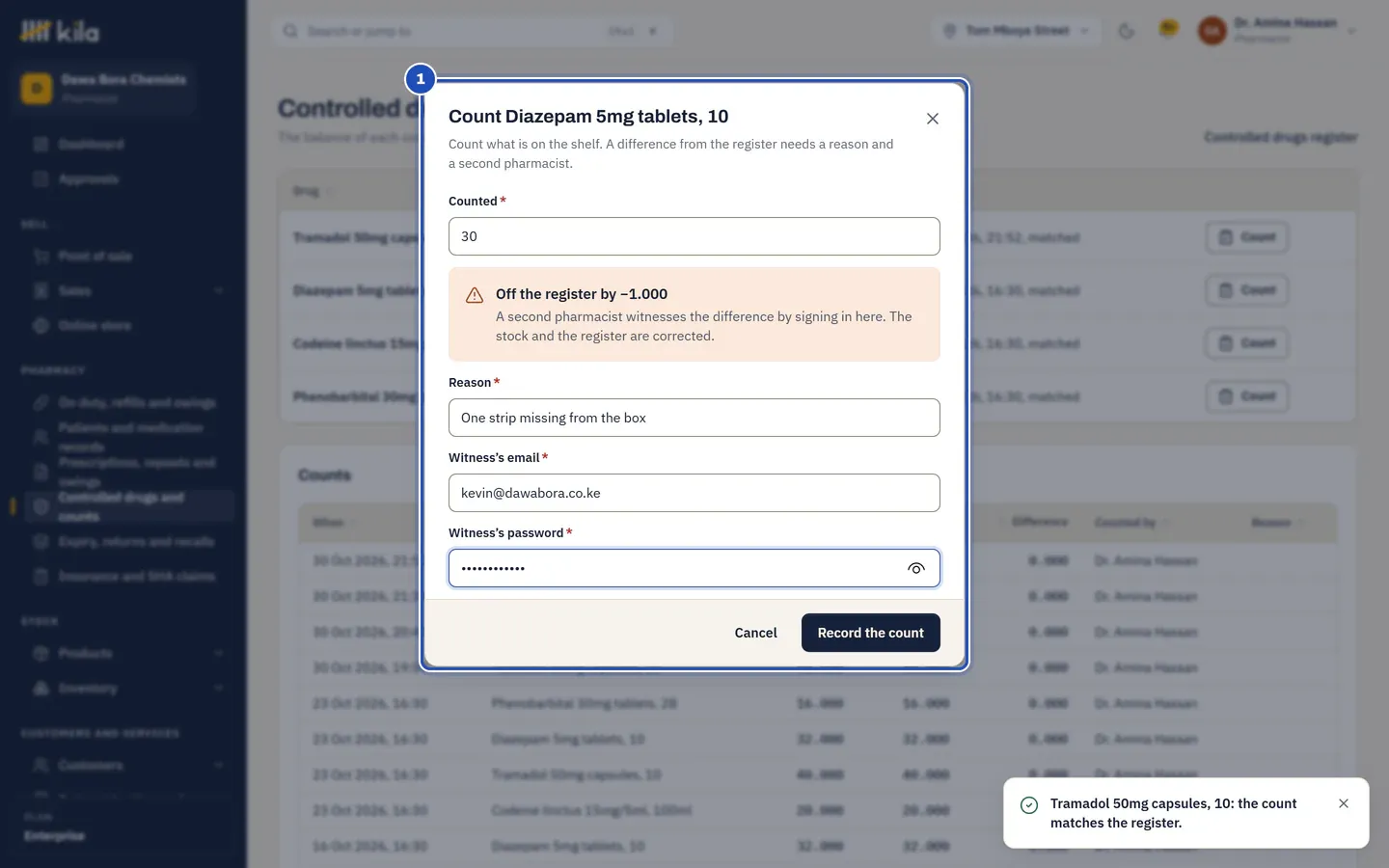Click the Point of sale cart icon
Image resolution: width=1389 pixels, height=868 pixels.
tap(41, 257)
